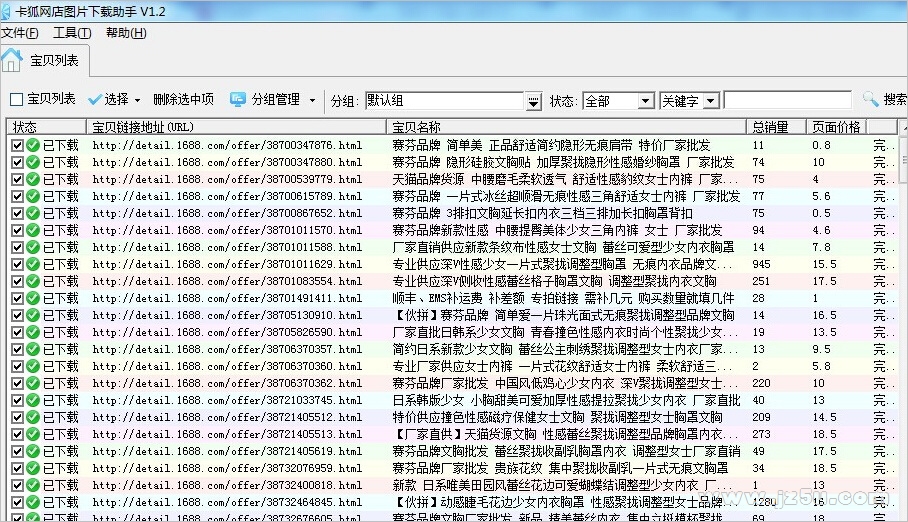Click green status icon for offer 38700867652

tap(33, 213)
